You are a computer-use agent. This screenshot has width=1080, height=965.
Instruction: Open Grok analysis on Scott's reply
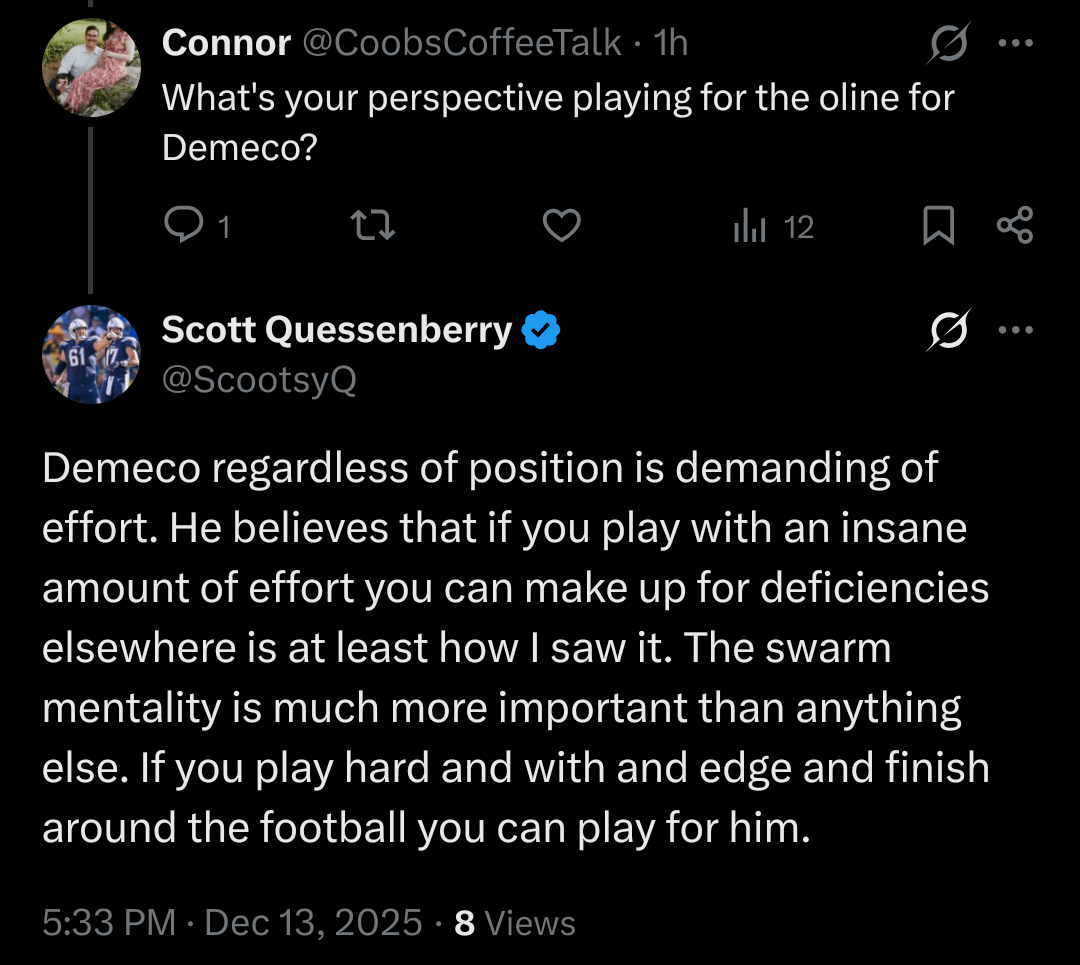coord(948,330)
